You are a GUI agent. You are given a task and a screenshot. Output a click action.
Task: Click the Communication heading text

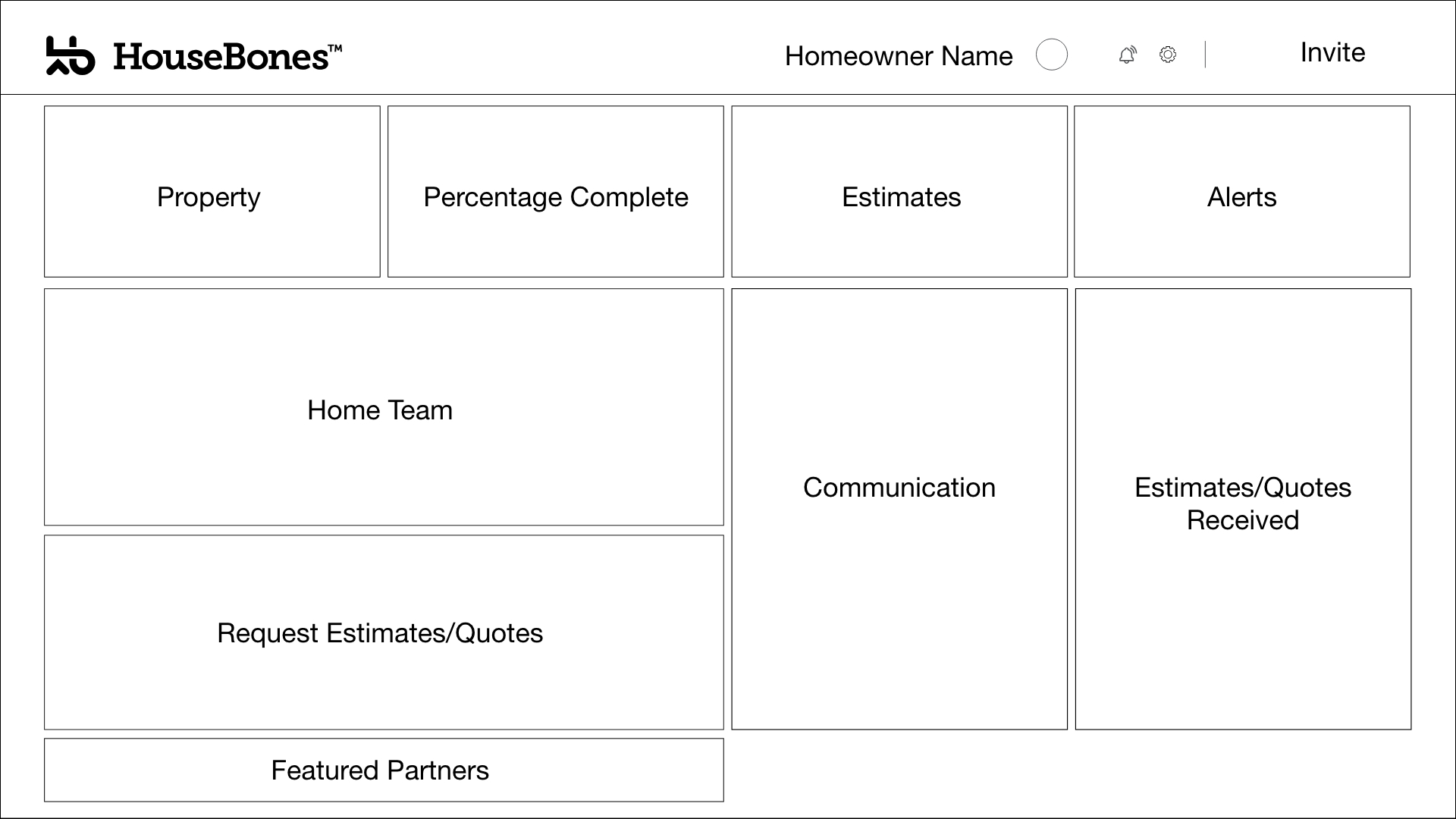(899, 488)
